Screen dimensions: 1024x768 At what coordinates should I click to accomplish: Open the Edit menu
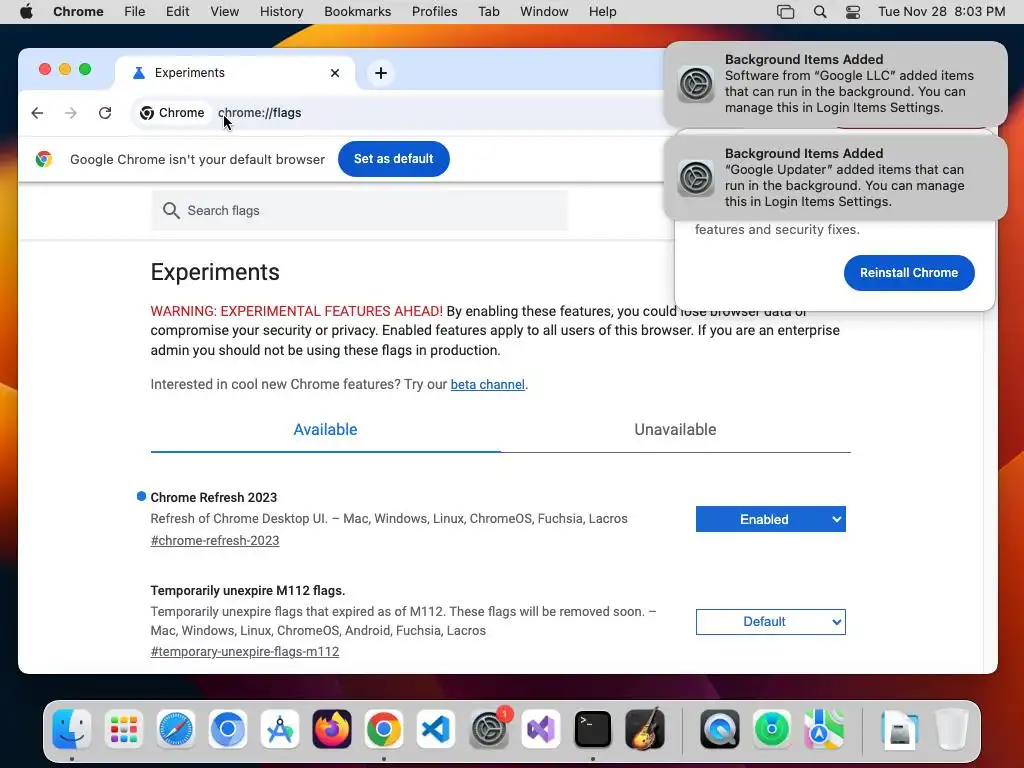tap(177, 12)
